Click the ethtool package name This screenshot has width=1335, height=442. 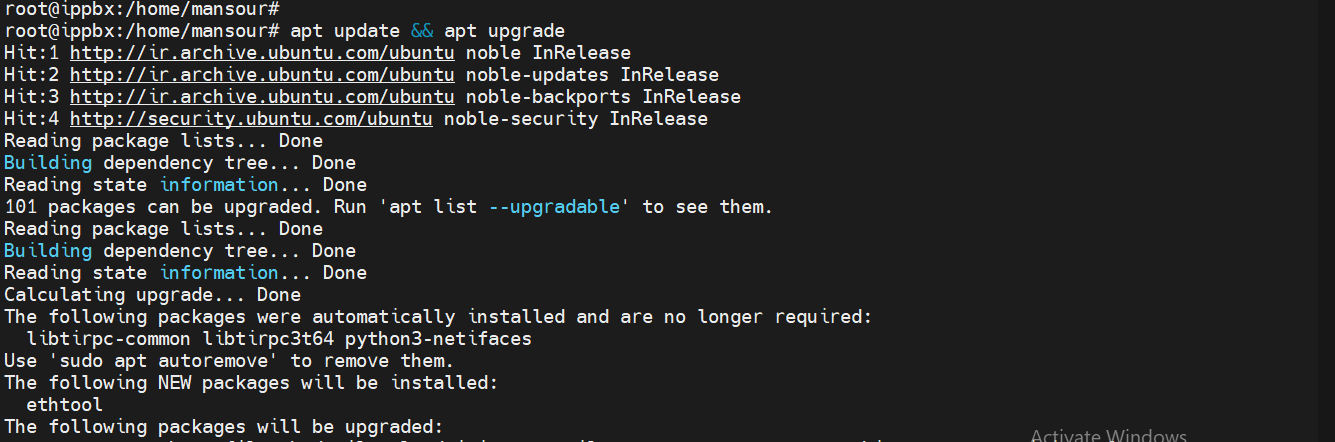(x=65, y=405)
